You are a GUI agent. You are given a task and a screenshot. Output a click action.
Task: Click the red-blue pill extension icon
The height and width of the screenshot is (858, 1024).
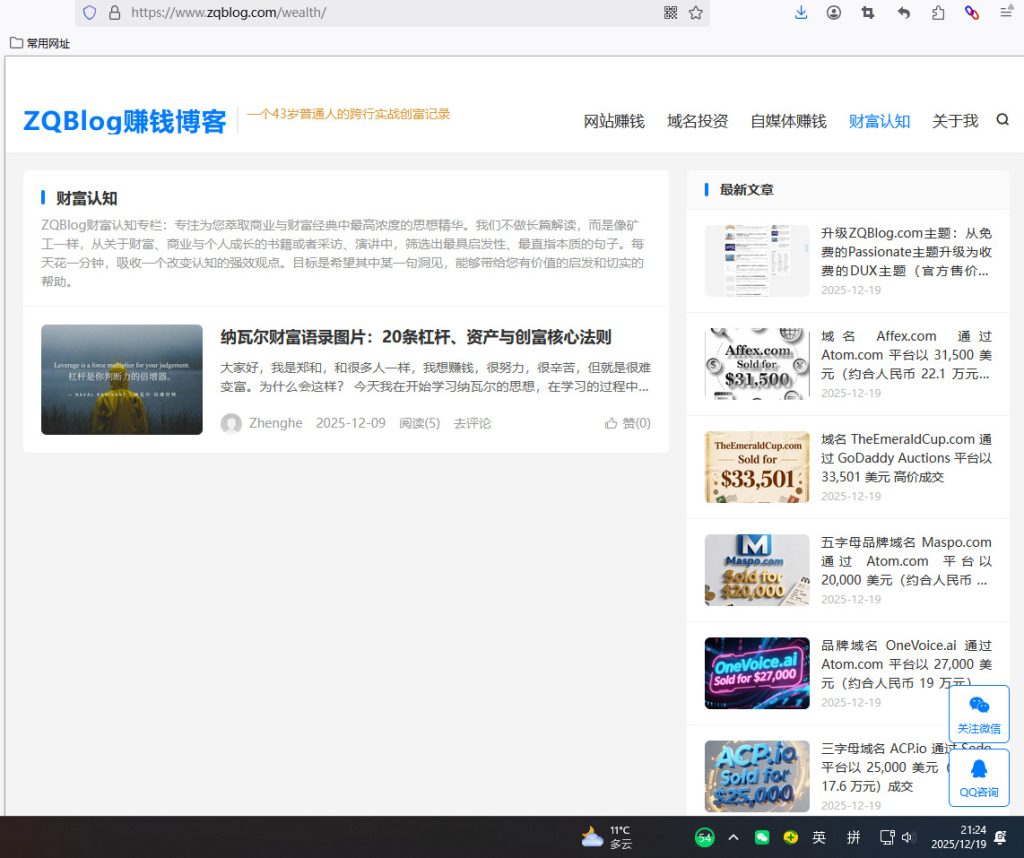click(x=972, y=12)
